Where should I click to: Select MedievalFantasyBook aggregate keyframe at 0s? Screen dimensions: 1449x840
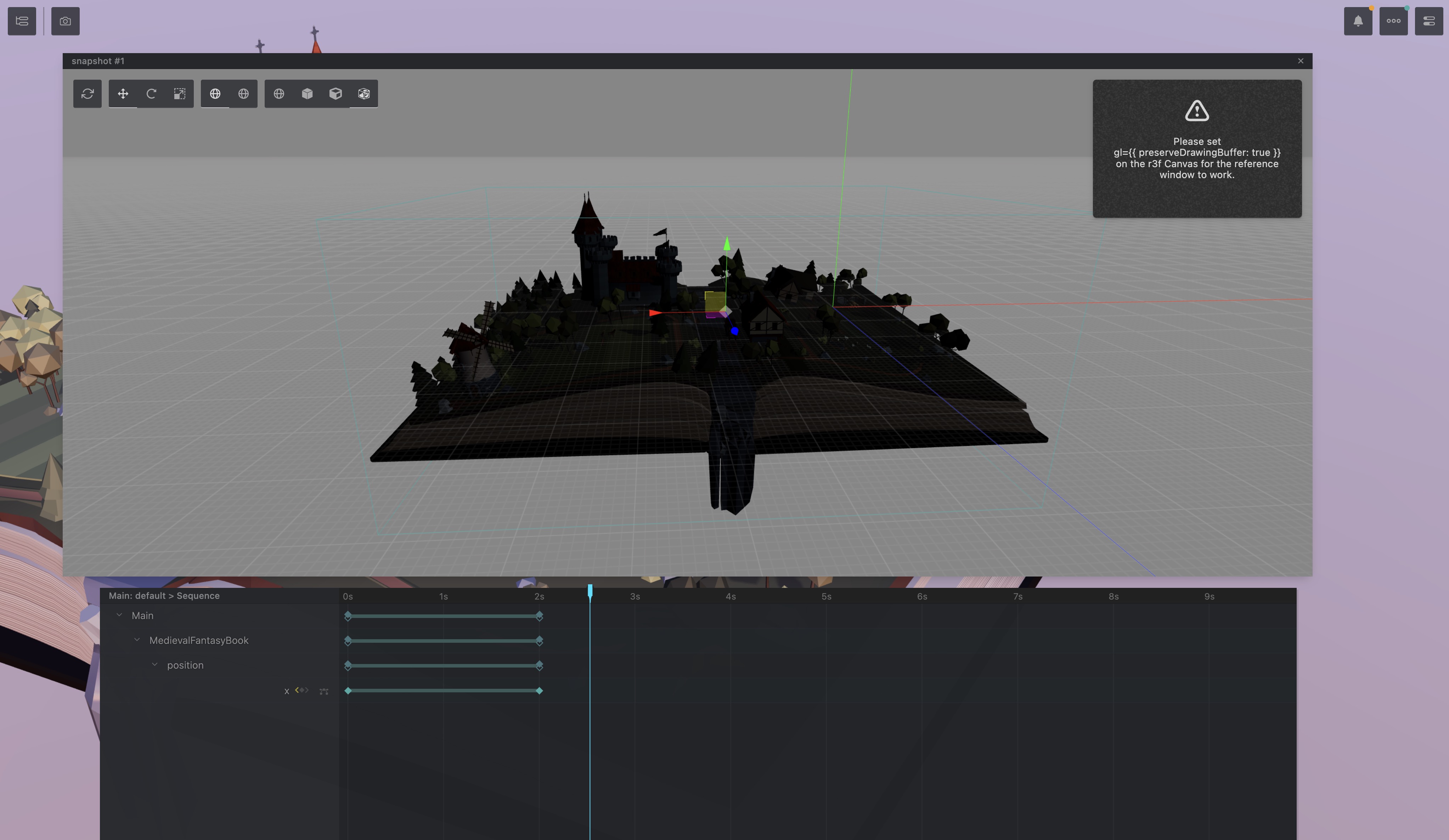pyautogui.click(x=348, y=641)
